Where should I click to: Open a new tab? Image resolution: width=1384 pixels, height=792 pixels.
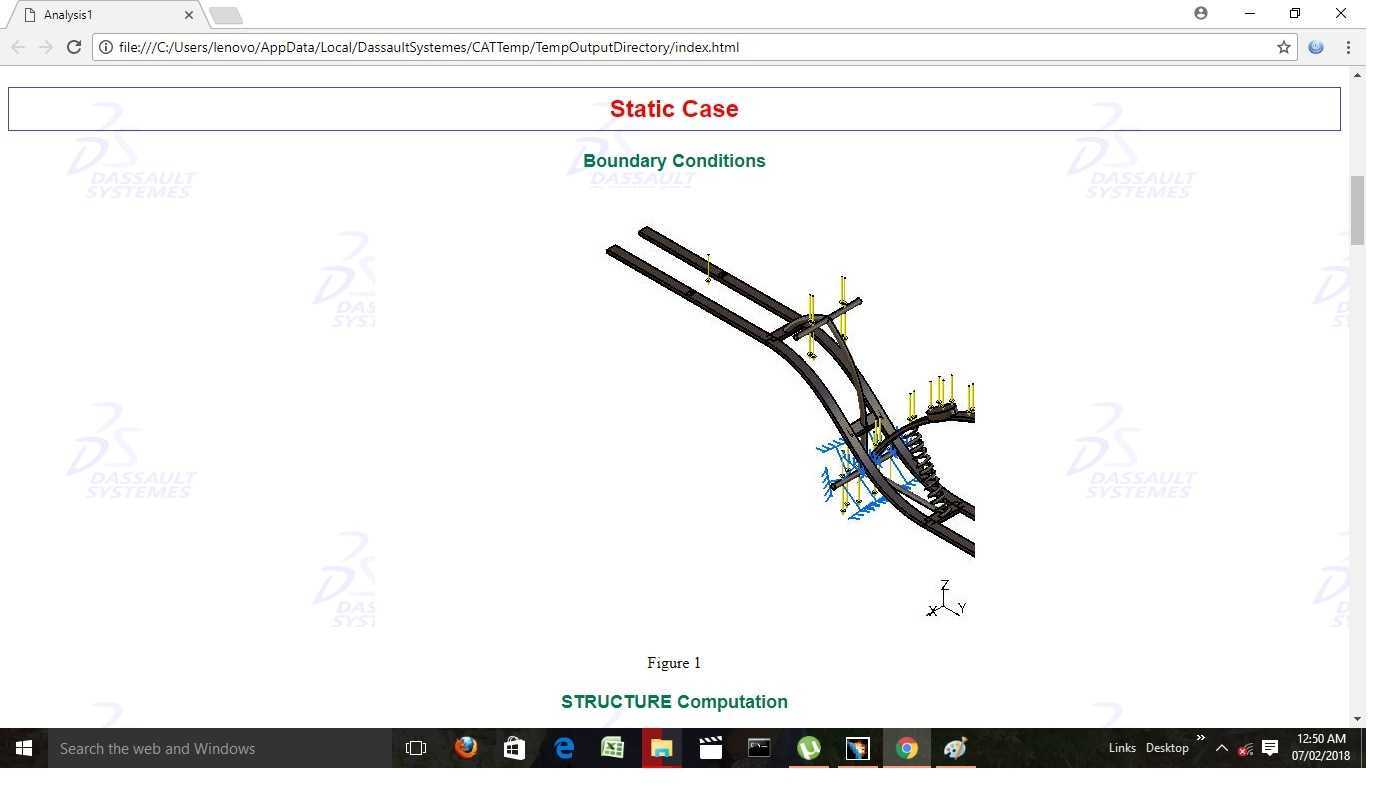[x=226, y=15]
